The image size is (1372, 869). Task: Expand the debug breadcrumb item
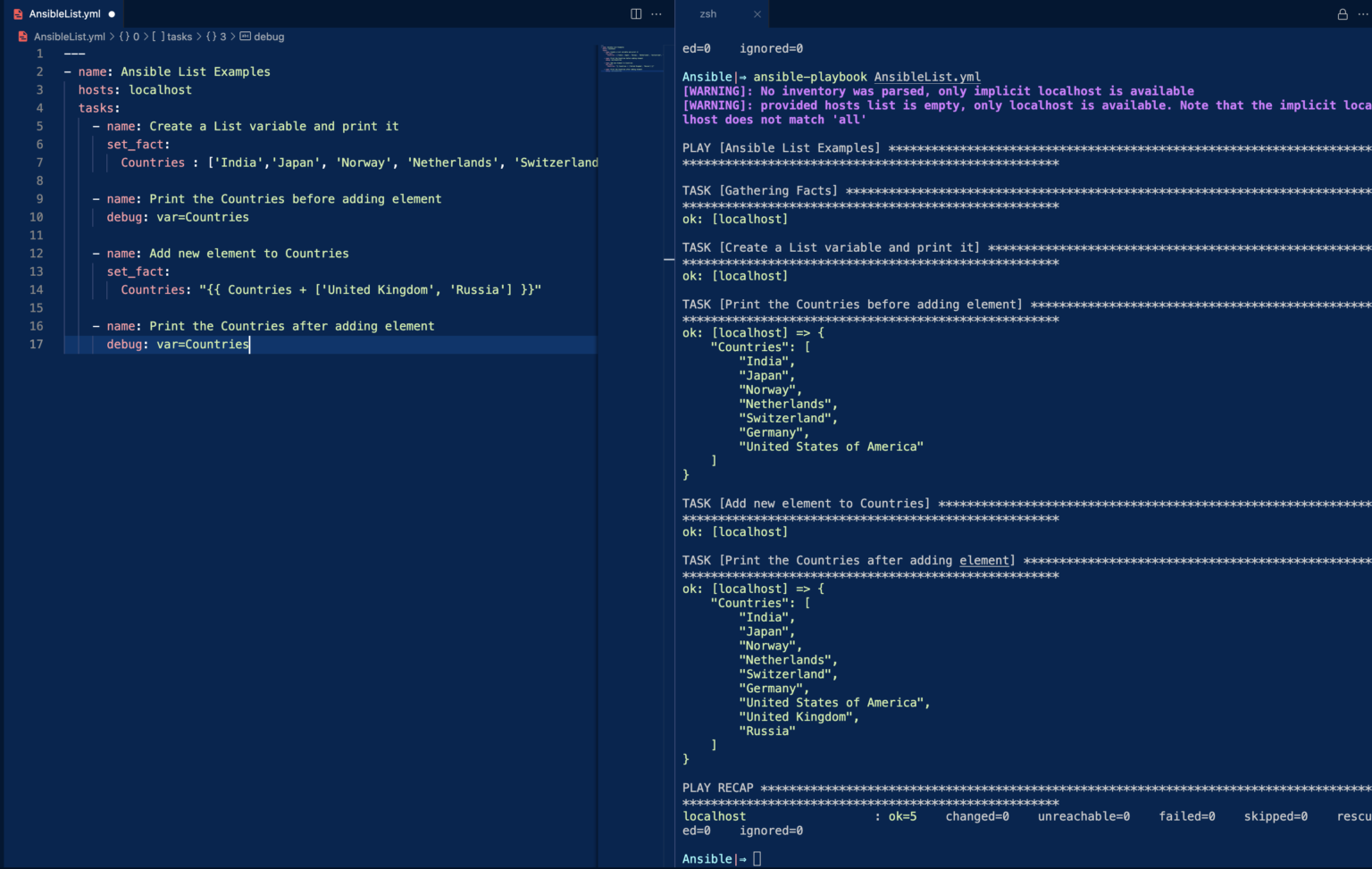tap(267, 37)
